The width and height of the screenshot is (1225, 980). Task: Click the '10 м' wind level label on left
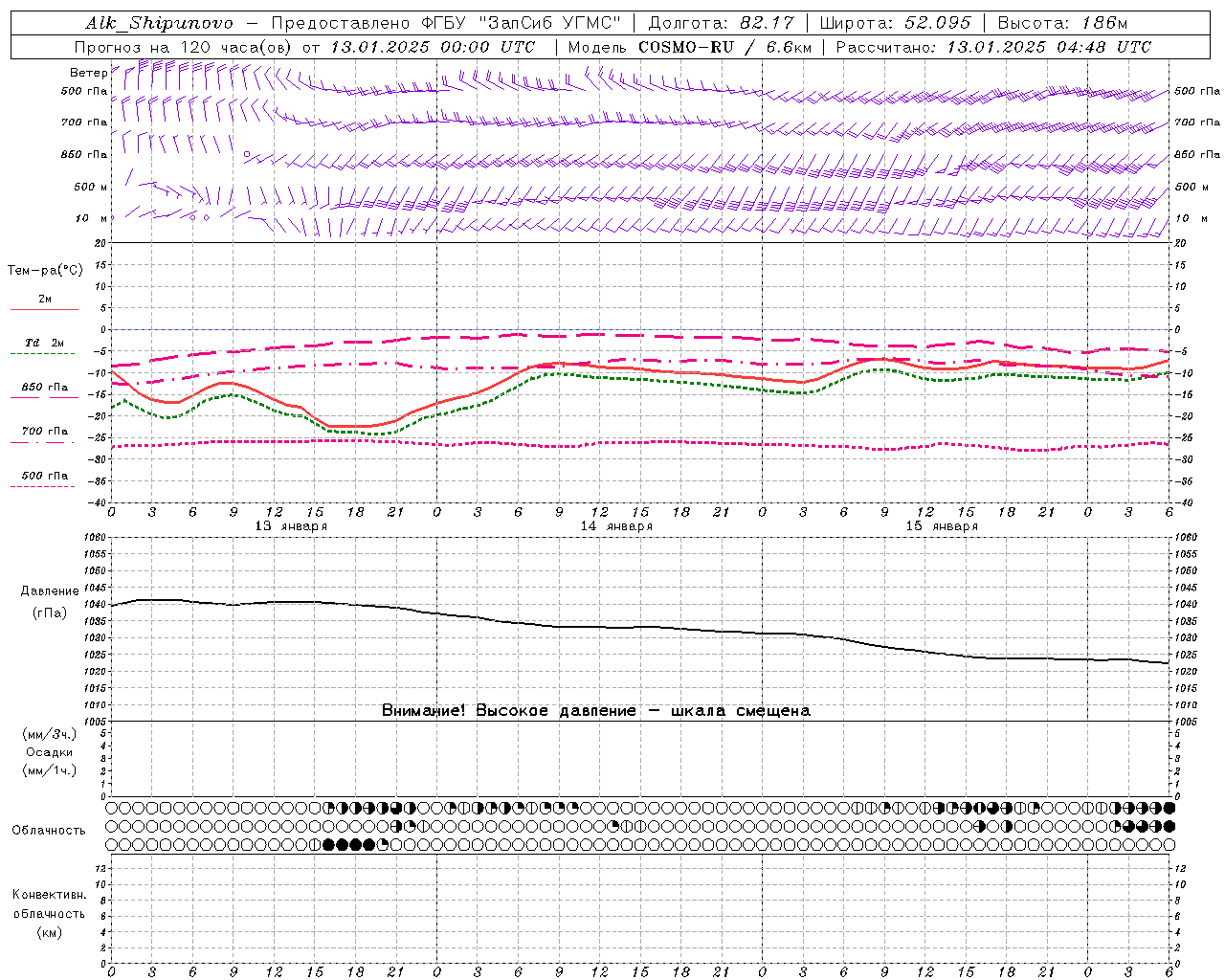tap(92, 218)
